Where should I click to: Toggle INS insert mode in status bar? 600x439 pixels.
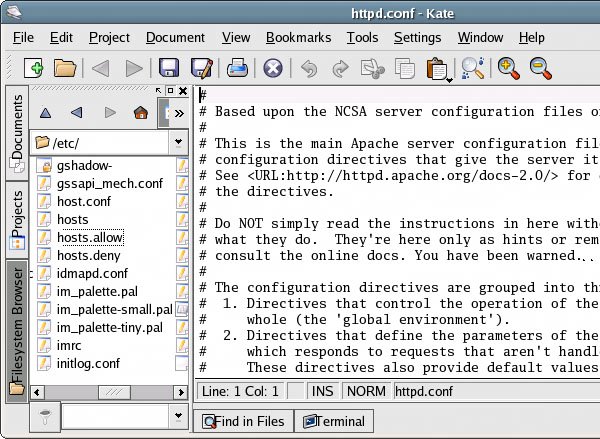pyautogui.click(x=324, y=389)
